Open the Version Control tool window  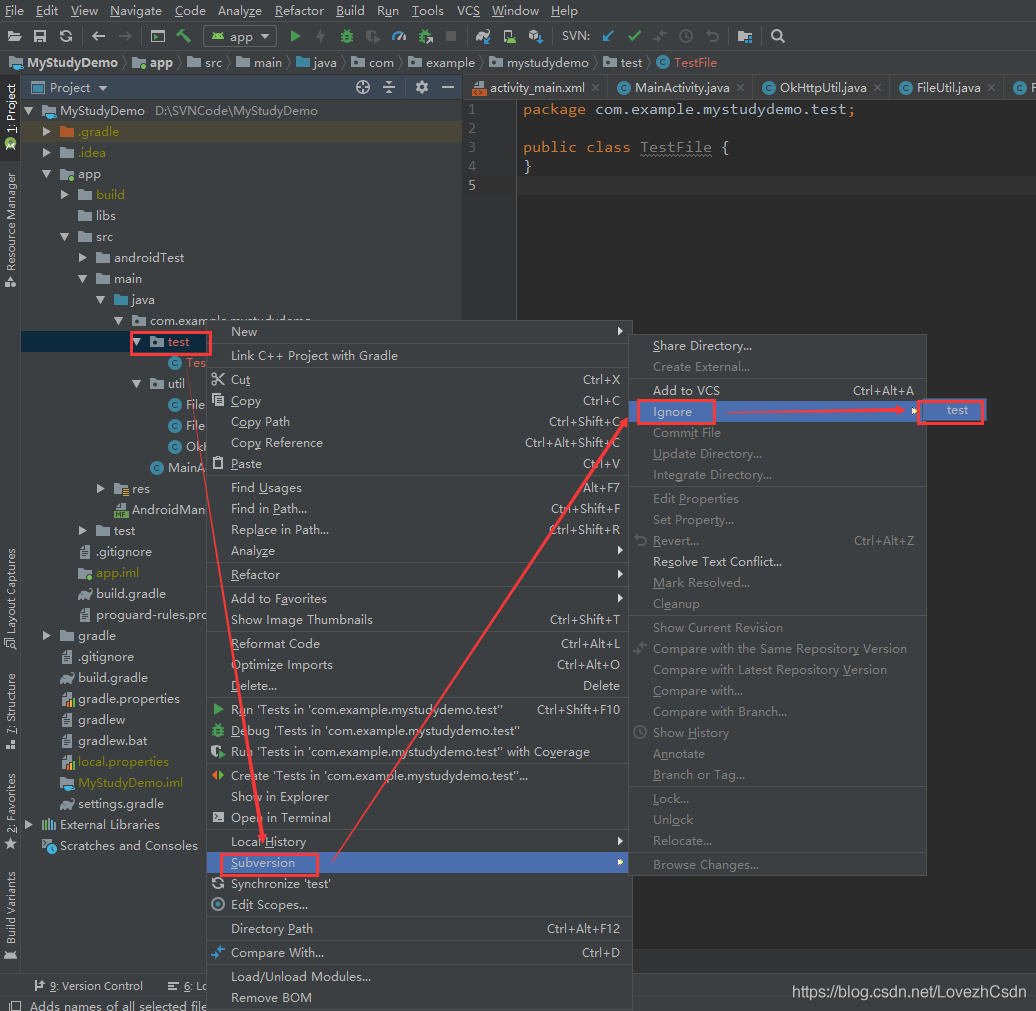pyautogui.click(x=88, y=986)
